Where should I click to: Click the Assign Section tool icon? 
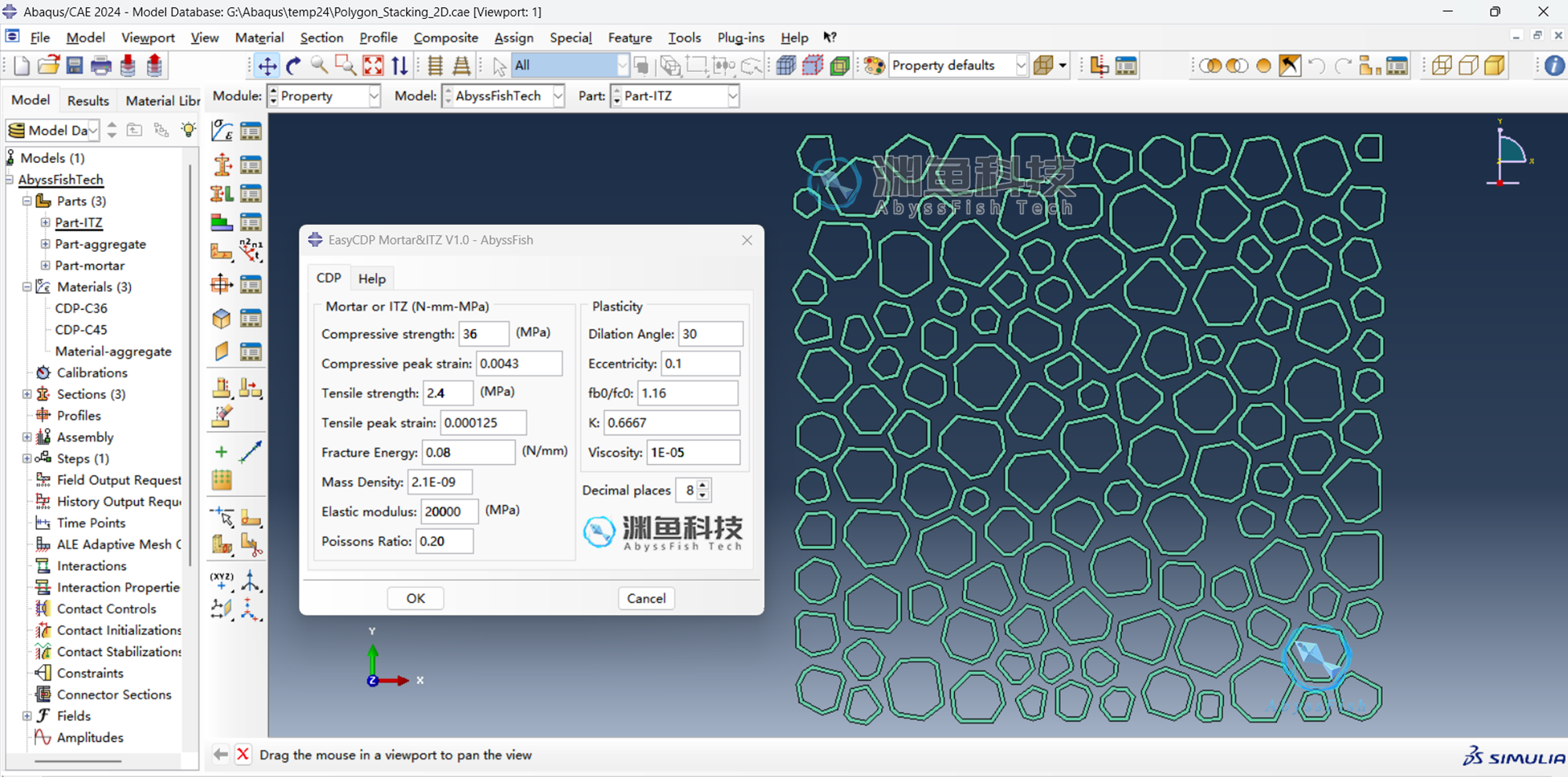(223, 194)
